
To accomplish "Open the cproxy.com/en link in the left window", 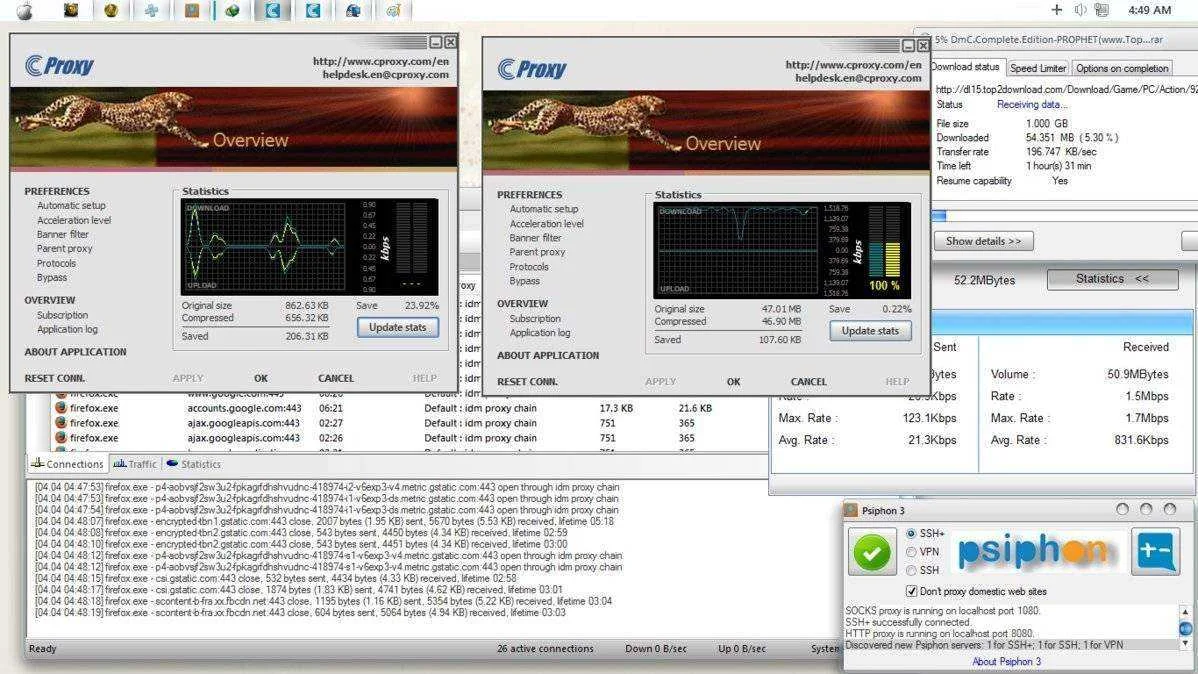I will (x=380, y=61).
